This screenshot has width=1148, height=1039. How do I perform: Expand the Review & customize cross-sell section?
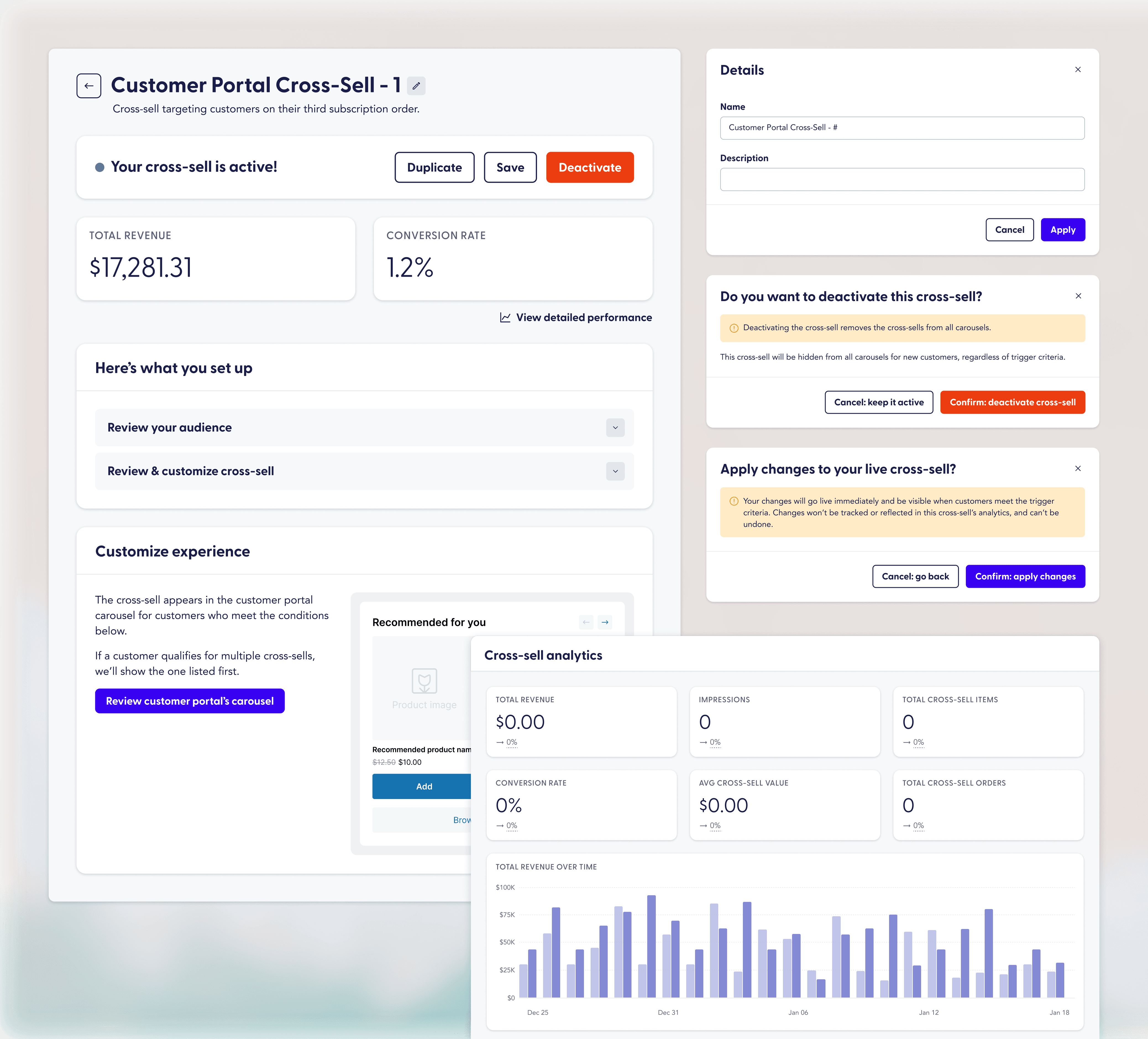pyautogui.click(x=615, y=471)
